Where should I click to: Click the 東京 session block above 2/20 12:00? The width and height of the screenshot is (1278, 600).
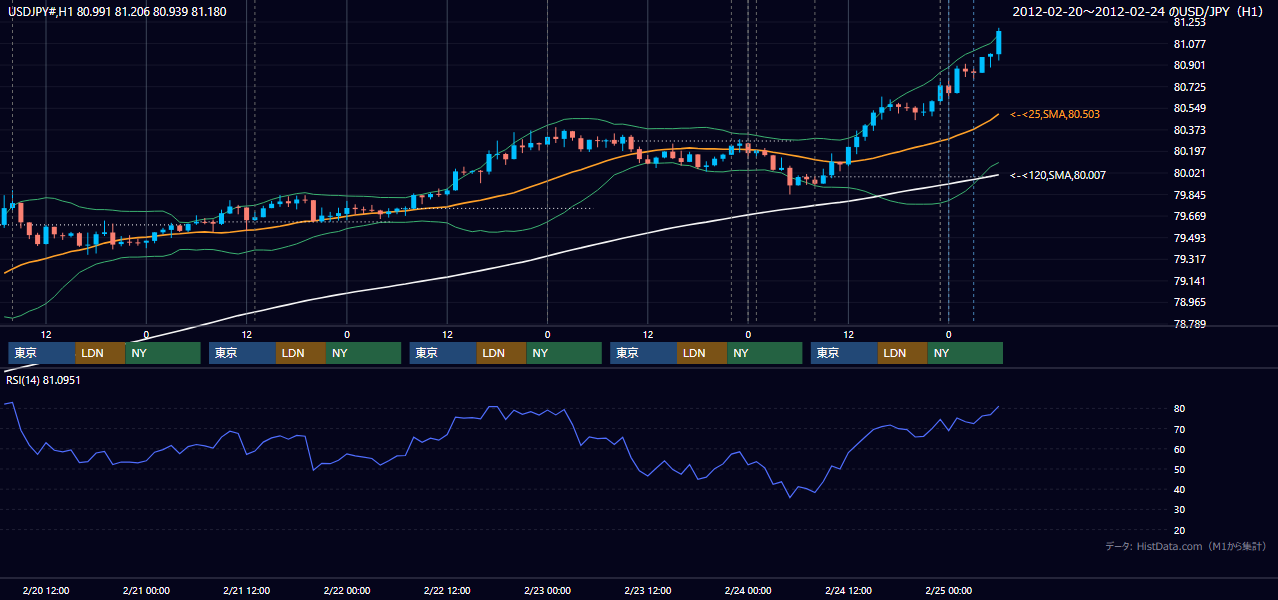click(42, 353)
